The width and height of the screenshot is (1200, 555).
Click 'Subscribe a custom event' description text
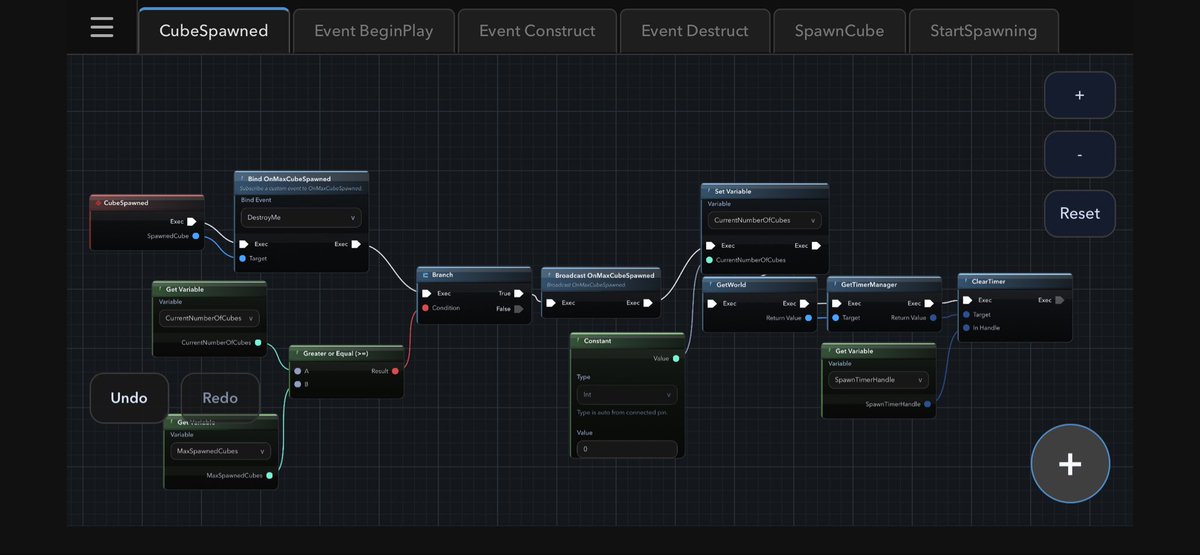coord(301,188)
